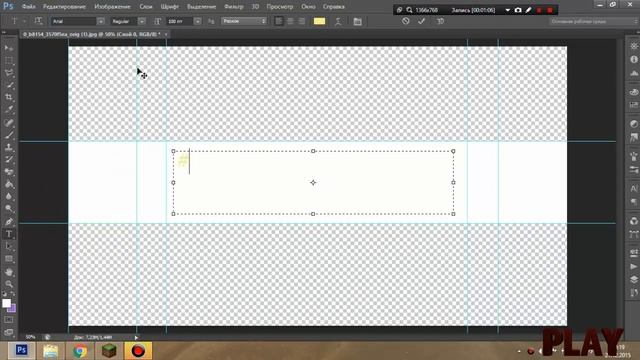Image resolution: width=640 pixels, height=360 pixels.
Task: Open the font size dropdown
Action: click(x=198, y=21)
